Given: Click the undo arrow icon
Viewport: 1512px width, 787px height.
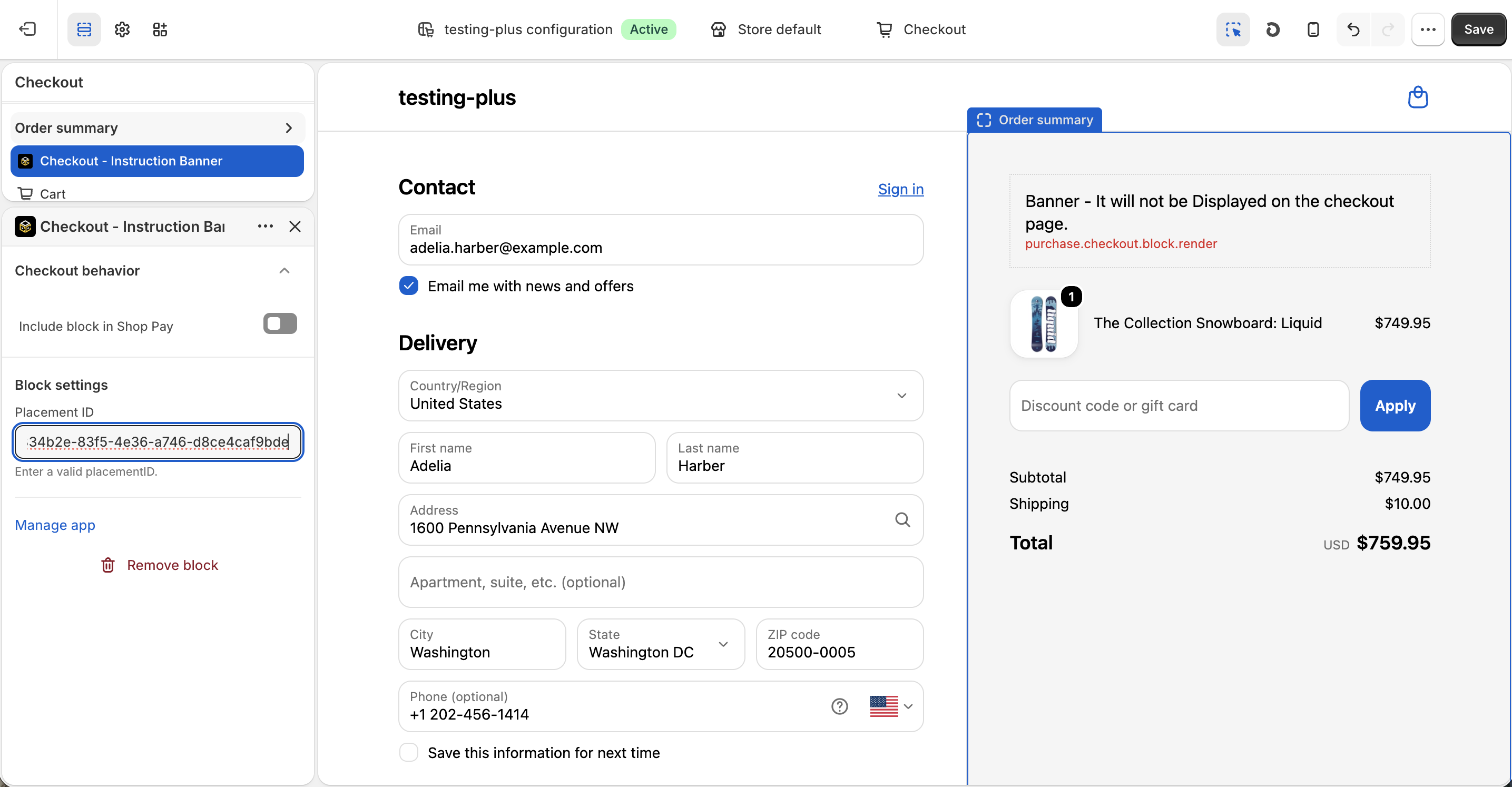Looking at the screenshot, I should click(x=1353, y=29).
